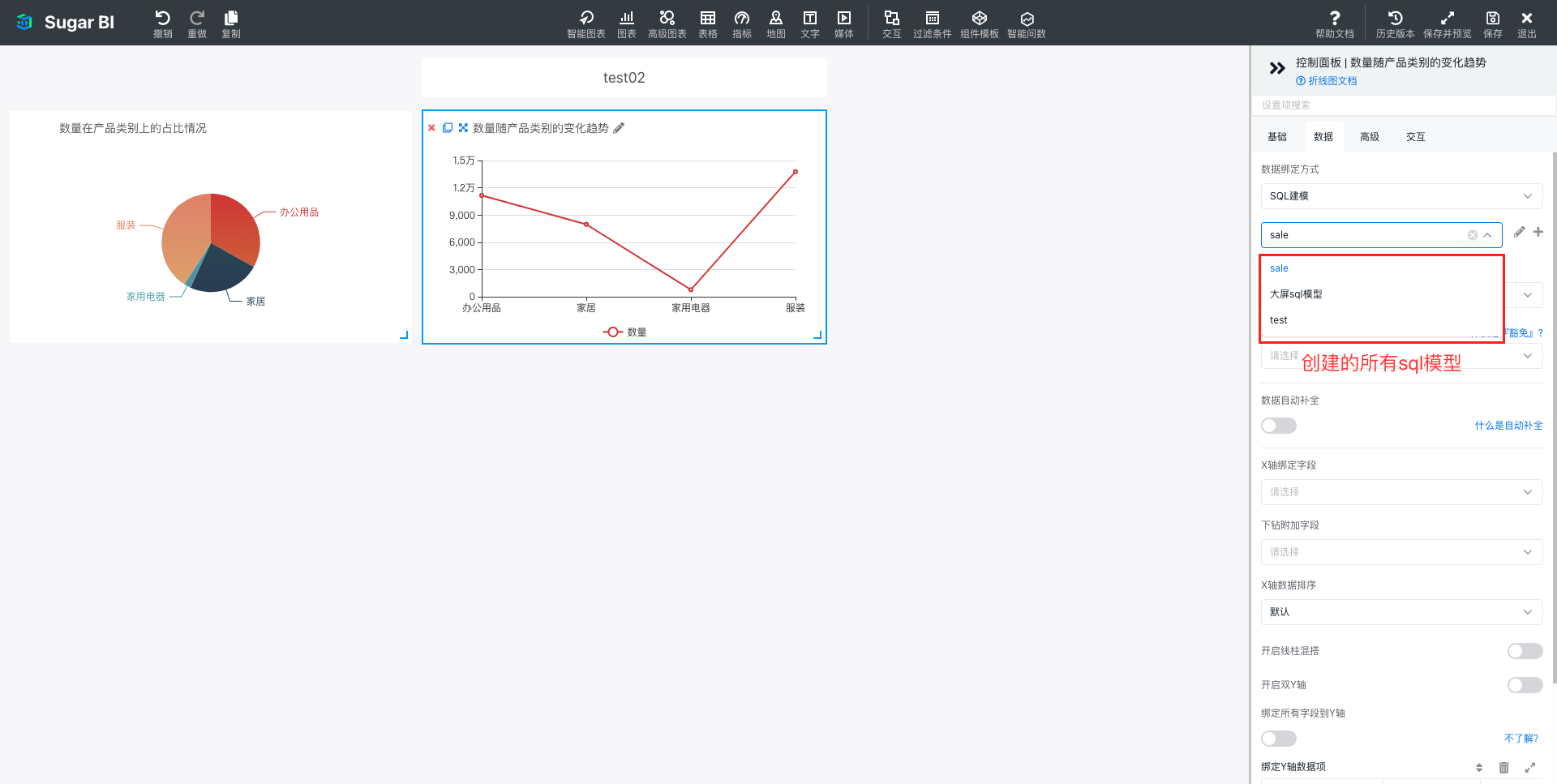This screenshot has height=784, width=1557.
Task: Open the filter conditions (过滤条件) tool
Action: point(933,24)
